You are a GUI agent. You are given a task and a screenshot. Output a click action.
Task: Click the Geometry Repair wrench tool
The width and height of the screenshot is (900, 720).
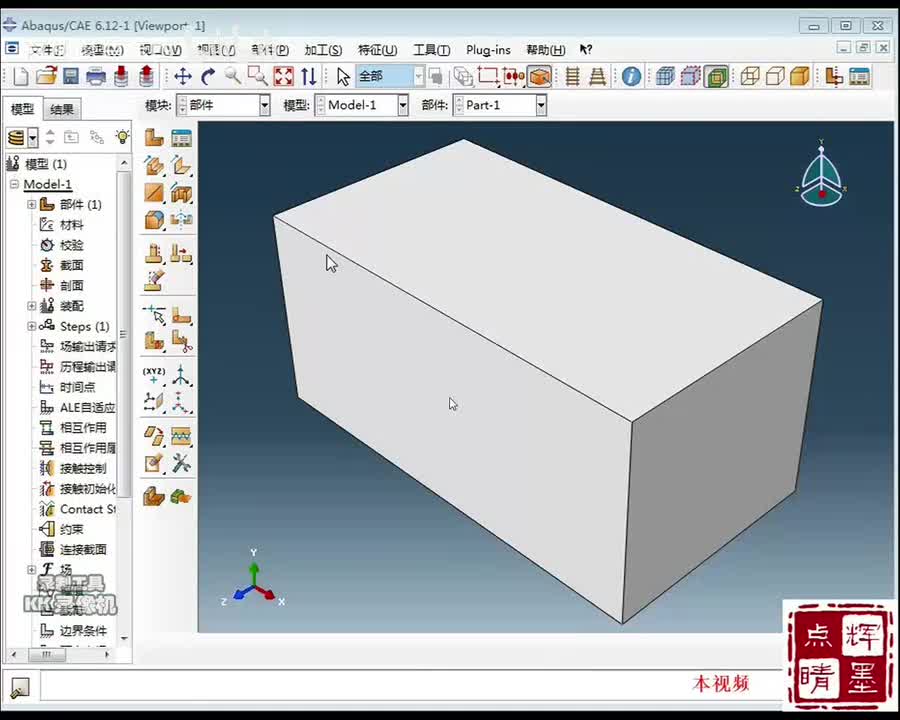[x=181, y=463]
